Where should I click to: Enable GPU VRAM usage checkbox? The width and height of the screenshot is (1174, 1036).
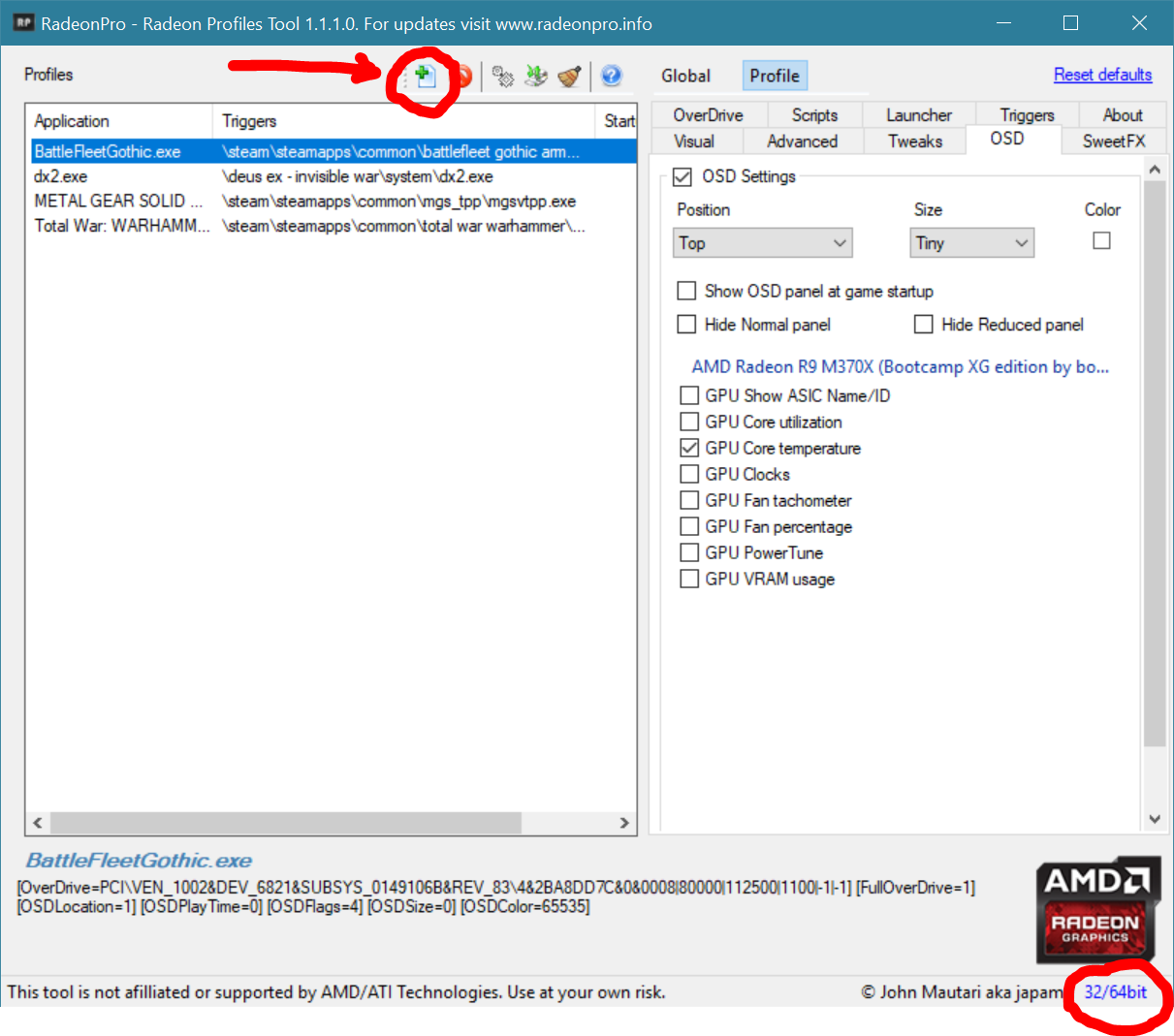pyautogui.click(x=689, y=579)
